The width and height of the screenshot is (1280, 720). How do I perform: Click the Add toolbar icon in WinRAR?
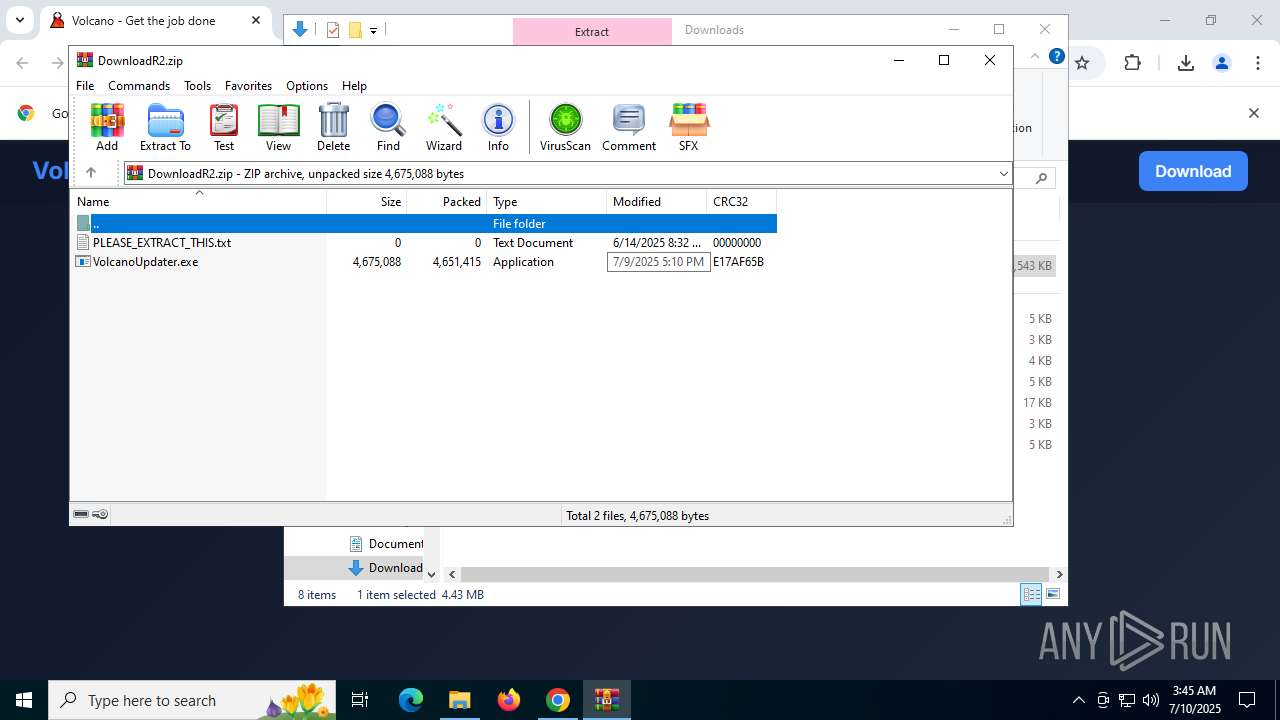coord(107,127)
